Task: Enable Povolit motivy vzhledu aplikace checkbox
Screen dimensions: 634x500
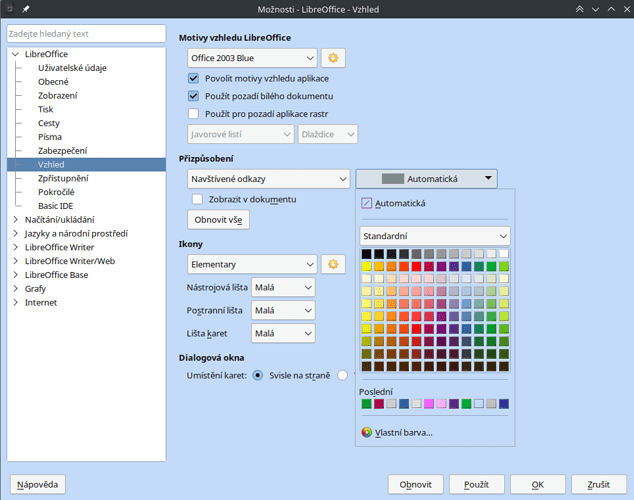Action: (x=194, y=78)
